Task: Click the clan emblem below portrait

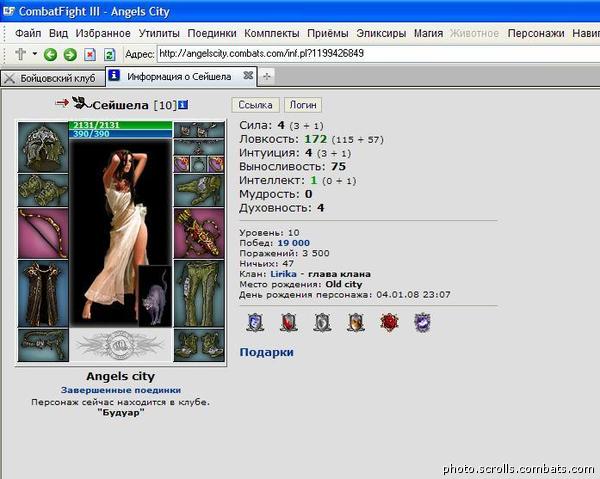Action: pos(121,345)
